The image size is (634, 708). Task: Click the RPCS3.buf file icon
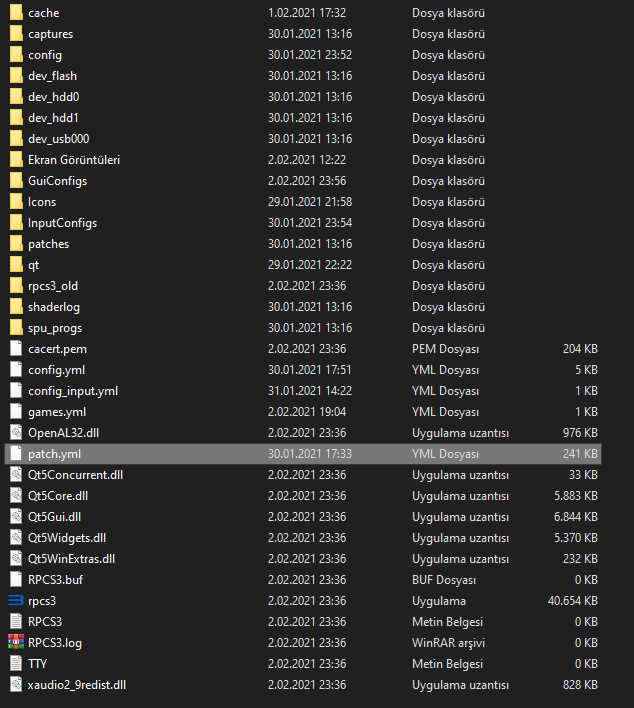pyautogui.click(x=16, y=580)
